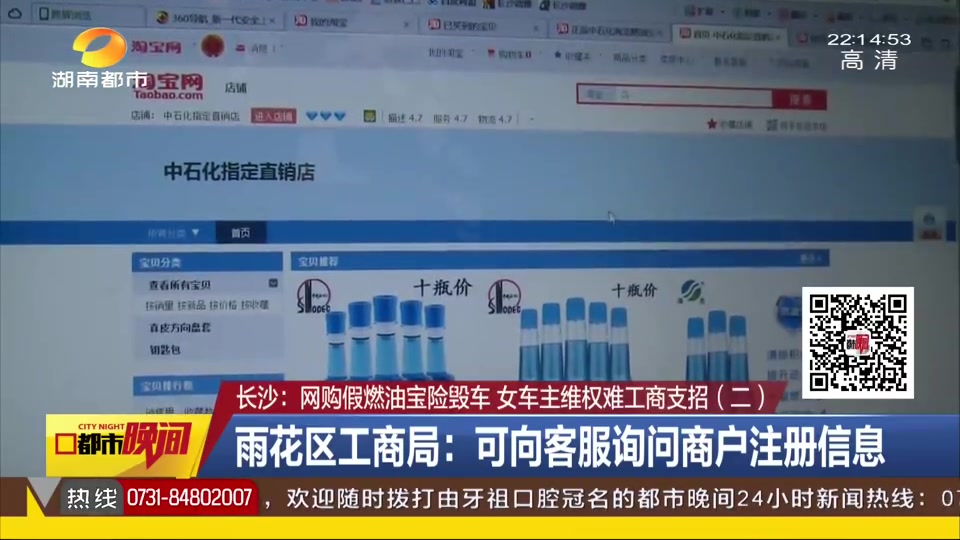960x540 pixels.
Task: Click the blue diamond seller rating icons
Action: [x=326, y=116]
